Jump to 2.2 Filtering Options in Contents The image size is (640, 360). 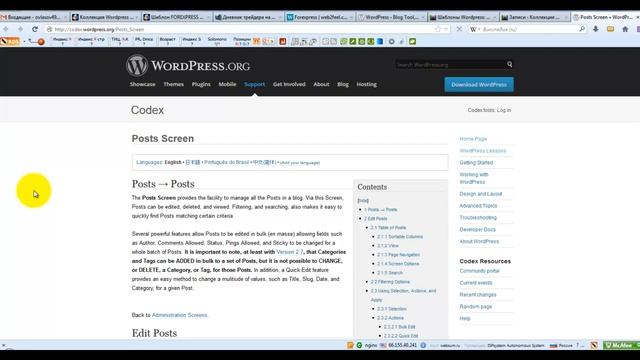tap(390, 282)
